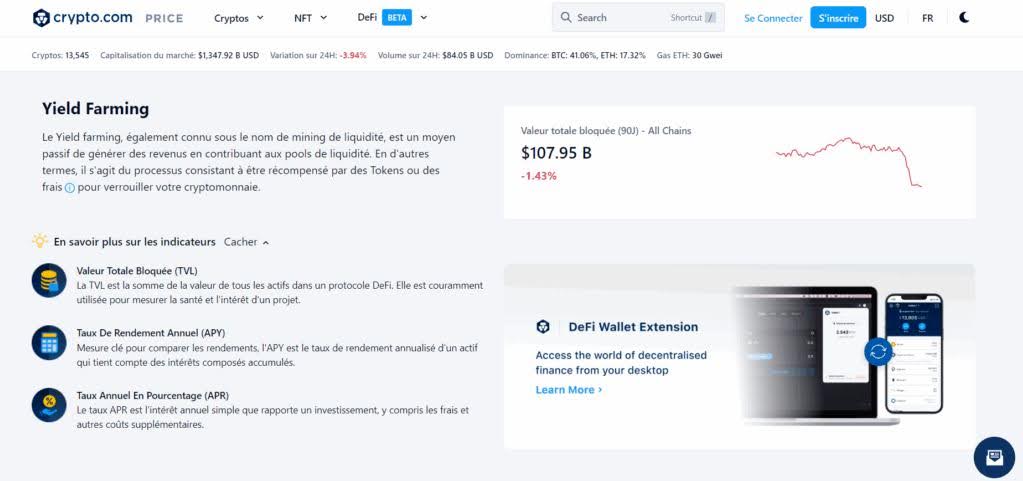Click the Valeur Totale Bloquée coins icon

pyautogui.click(x=48, y=281)
